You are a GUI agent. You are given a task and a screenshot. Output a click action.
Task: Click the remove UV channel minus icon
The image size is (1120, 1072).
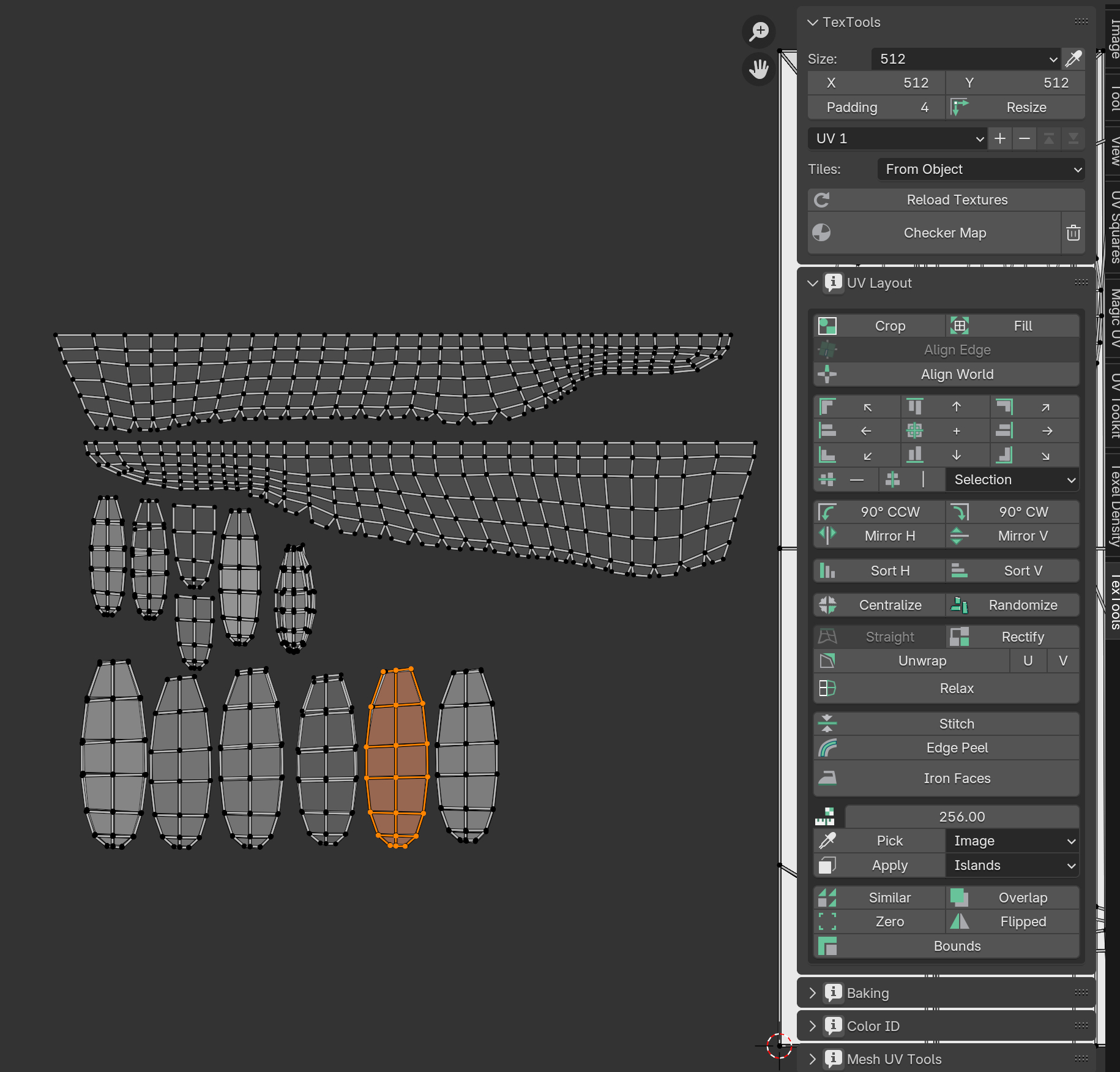pos(1025,138)
